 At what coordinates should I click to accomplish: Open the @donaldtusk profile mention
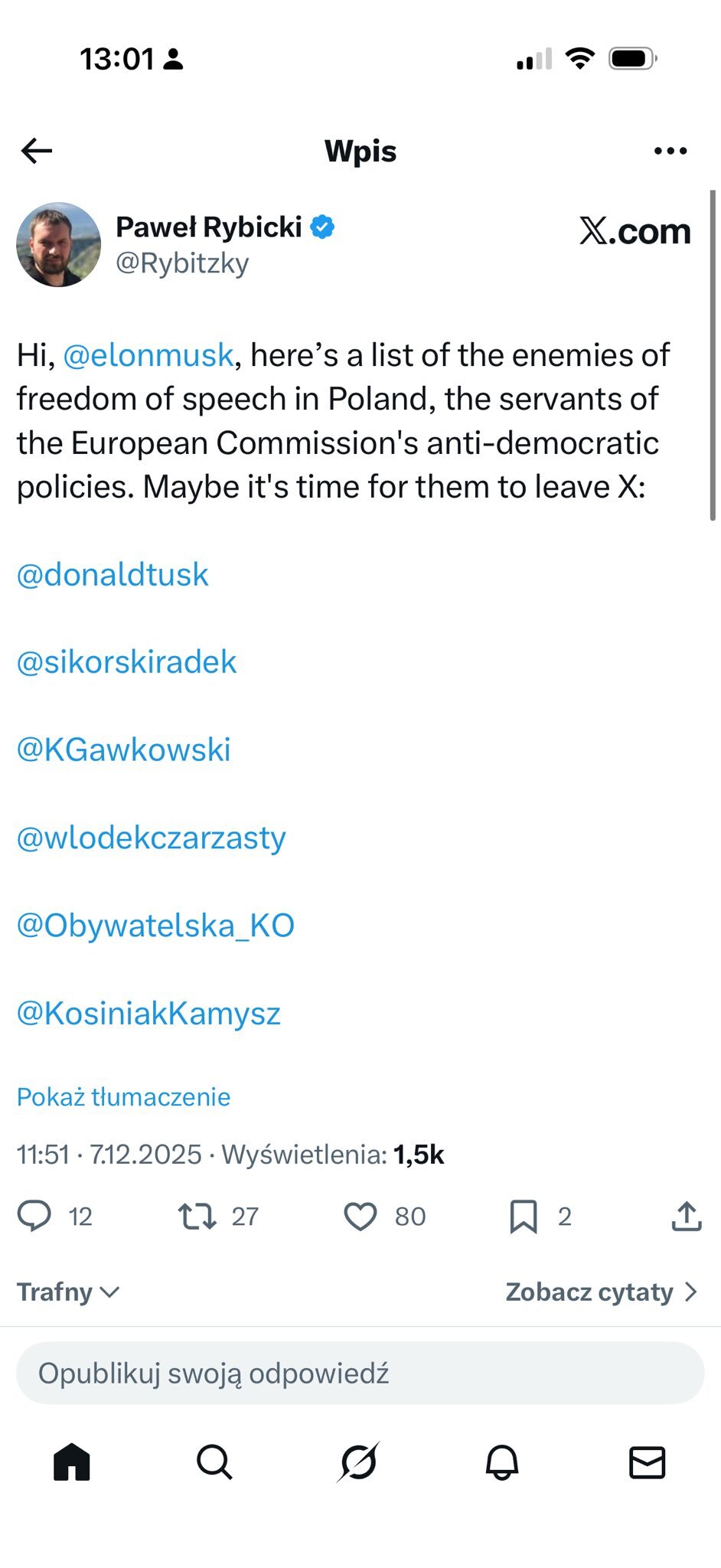point(113,575)
